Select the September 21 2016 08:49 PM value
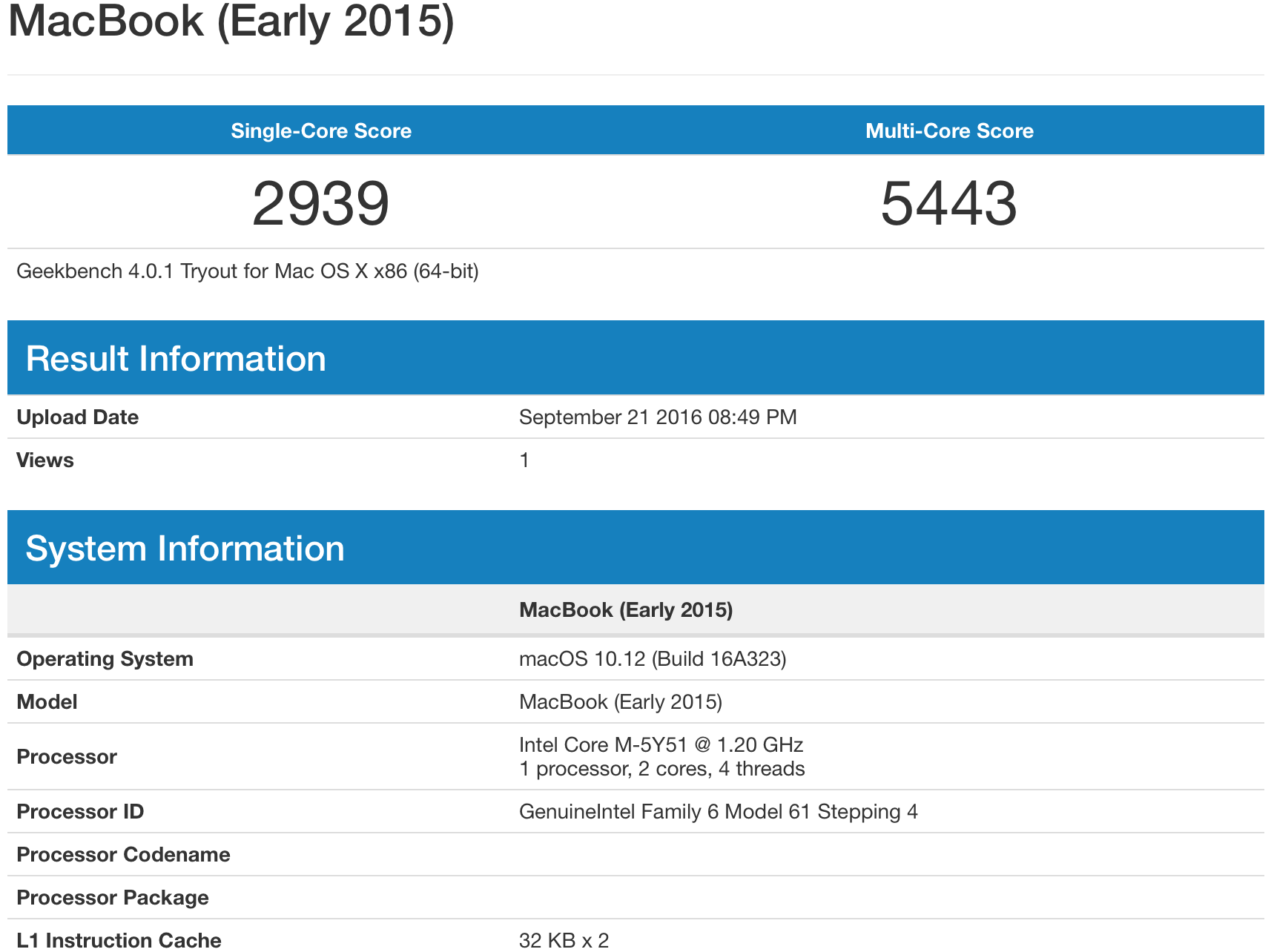Viewport: 1274px width, 952px height. pyautogui.click(x=658, y=417)
